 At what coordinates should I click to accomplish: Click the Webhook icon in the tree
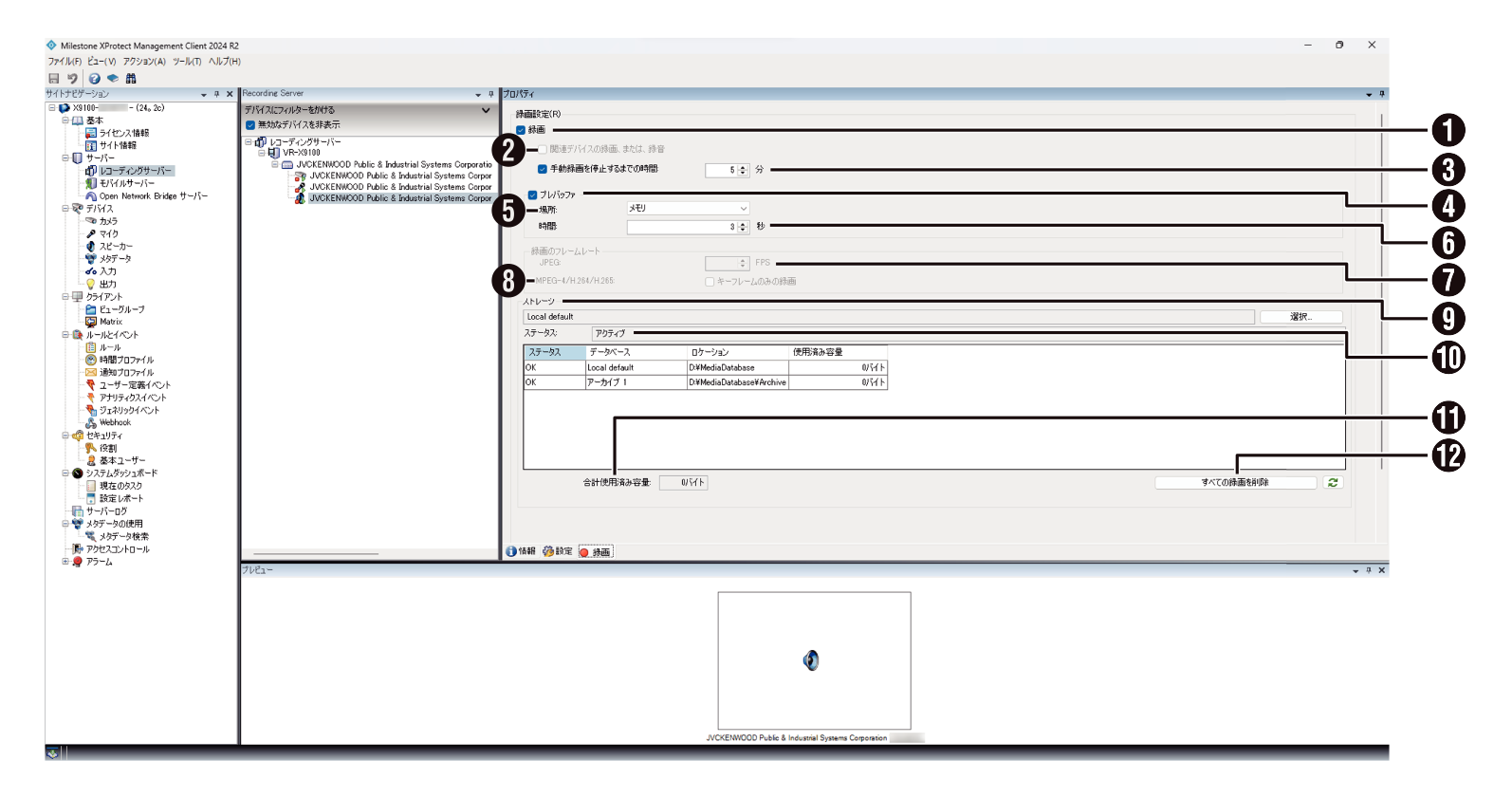91,422
